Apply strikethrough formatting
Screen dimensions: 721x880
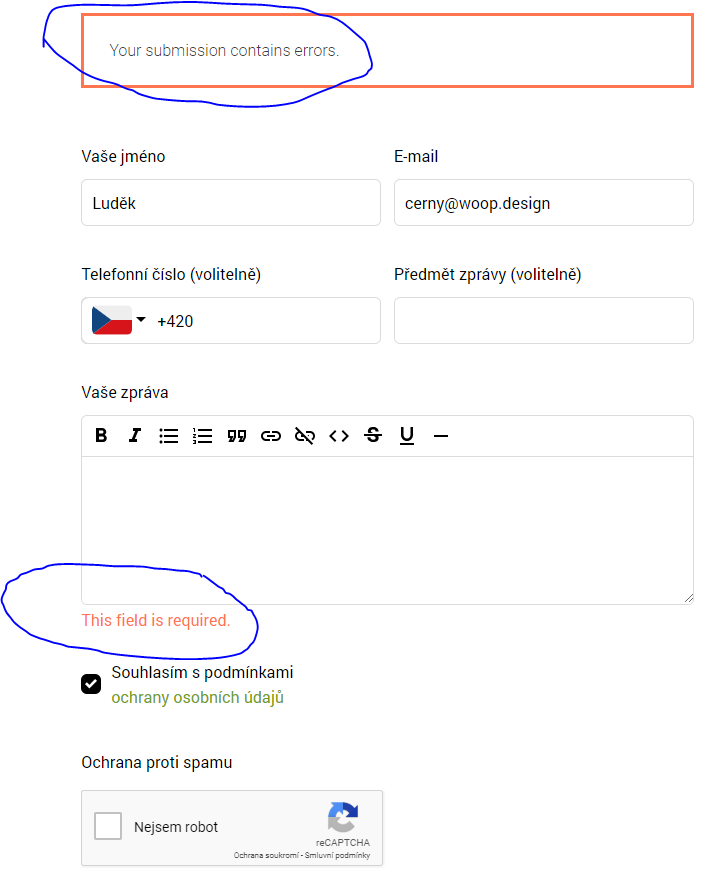point(373,436)
